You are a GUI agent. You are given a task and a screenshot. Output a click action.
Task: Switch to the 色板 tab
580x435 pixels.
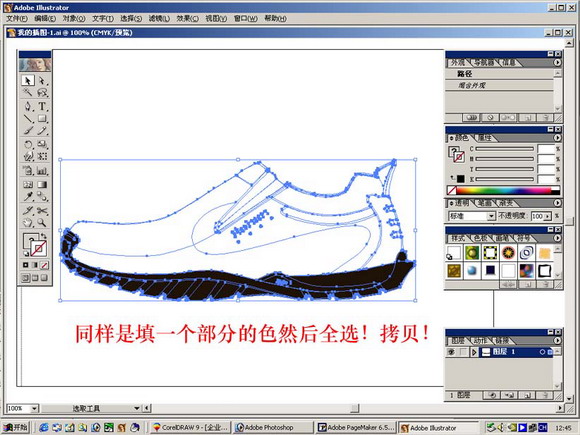point(480,238)
